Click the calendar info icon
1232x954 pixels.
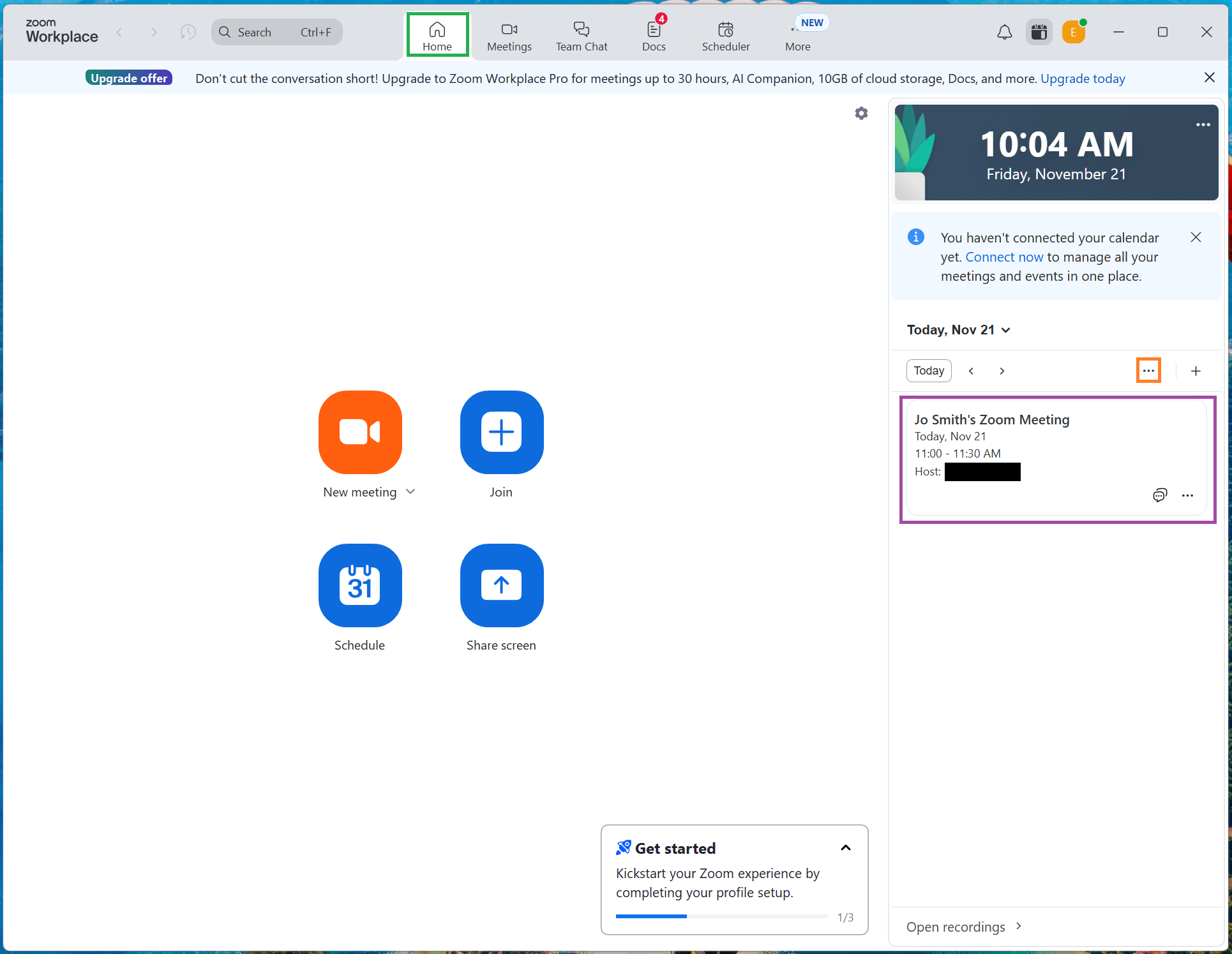pyautogui.click(x=916, y=237)
